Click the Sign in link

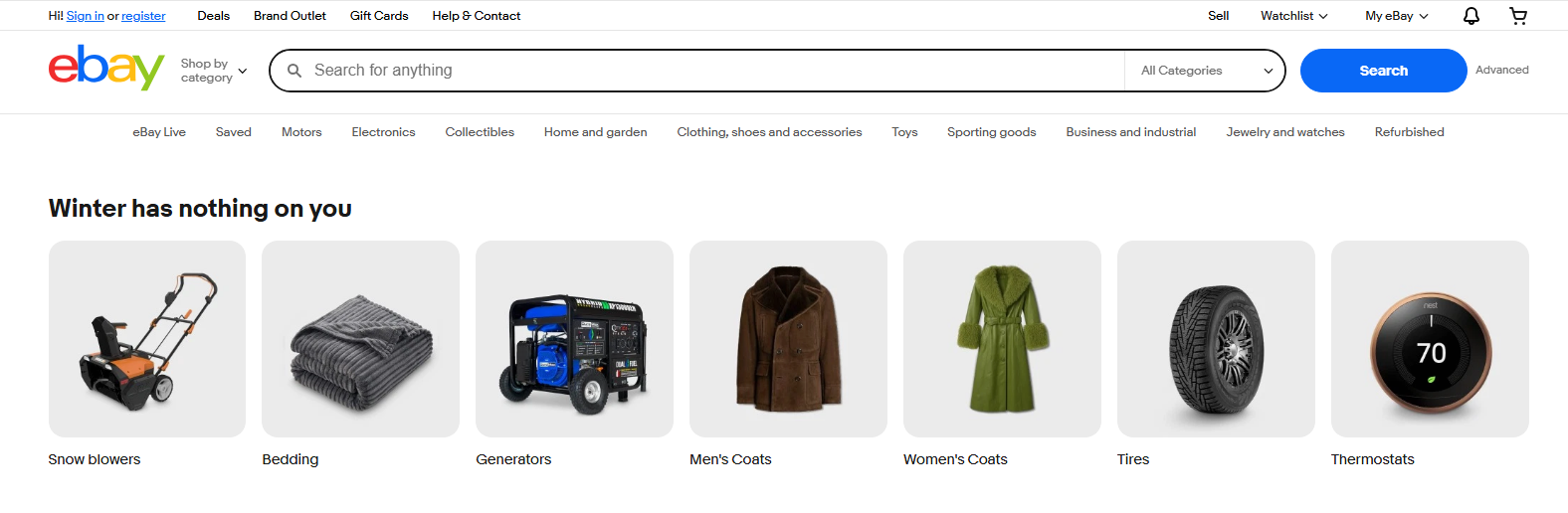pos(86,16)
